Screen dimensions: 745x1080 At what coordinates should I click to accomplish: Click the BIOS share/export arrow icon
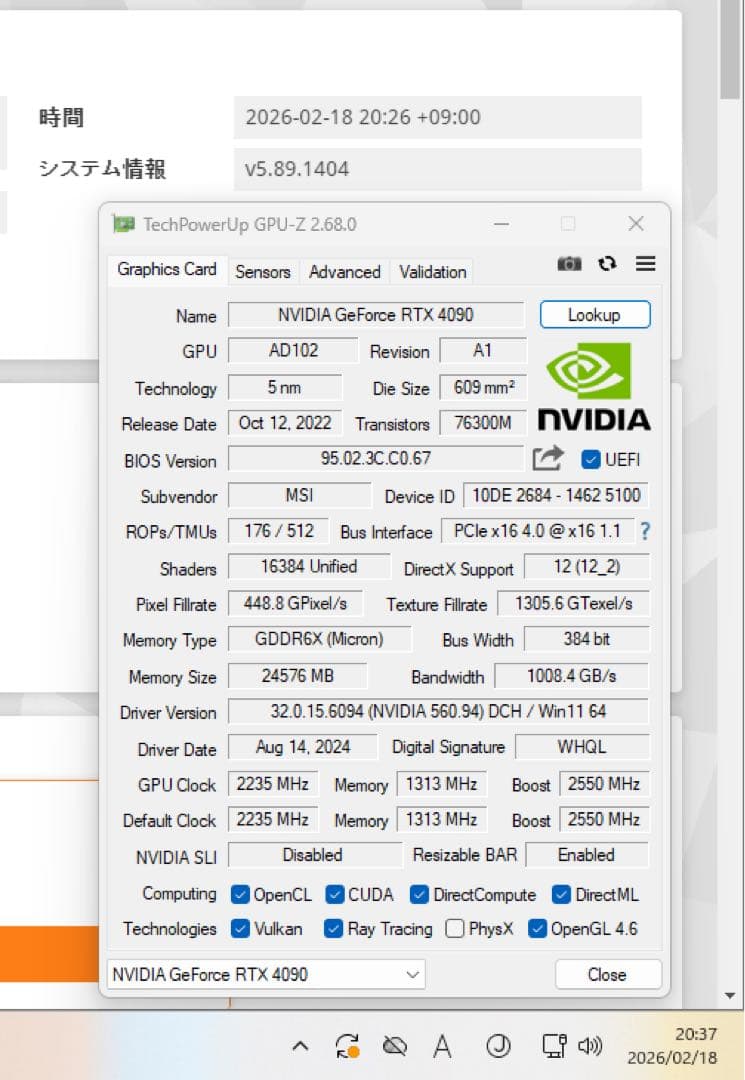[x=548, y=459]
